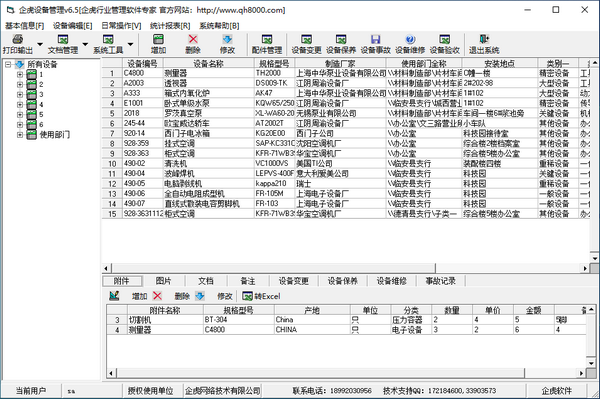The image size is (600, 399).
Task: Click the 增加 add device icon
Action: point(158,39)
